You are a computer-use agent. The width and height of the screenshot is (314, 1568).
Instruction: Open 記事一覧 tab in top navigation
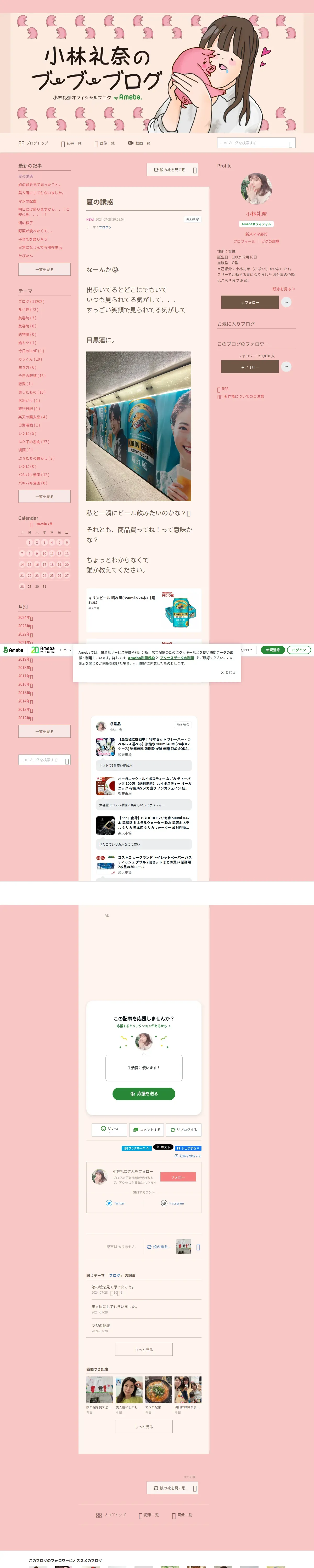pyautogui.click(x=71, y=143)
